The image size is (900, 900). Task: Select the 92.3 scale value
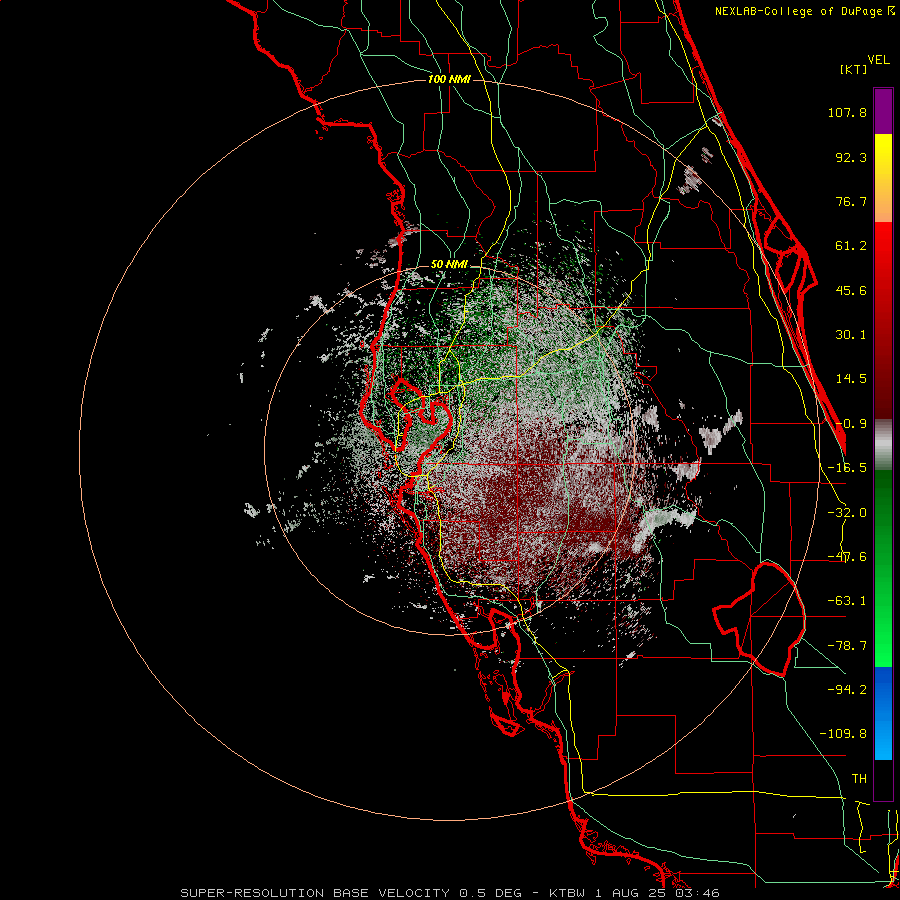pos(851,157)
